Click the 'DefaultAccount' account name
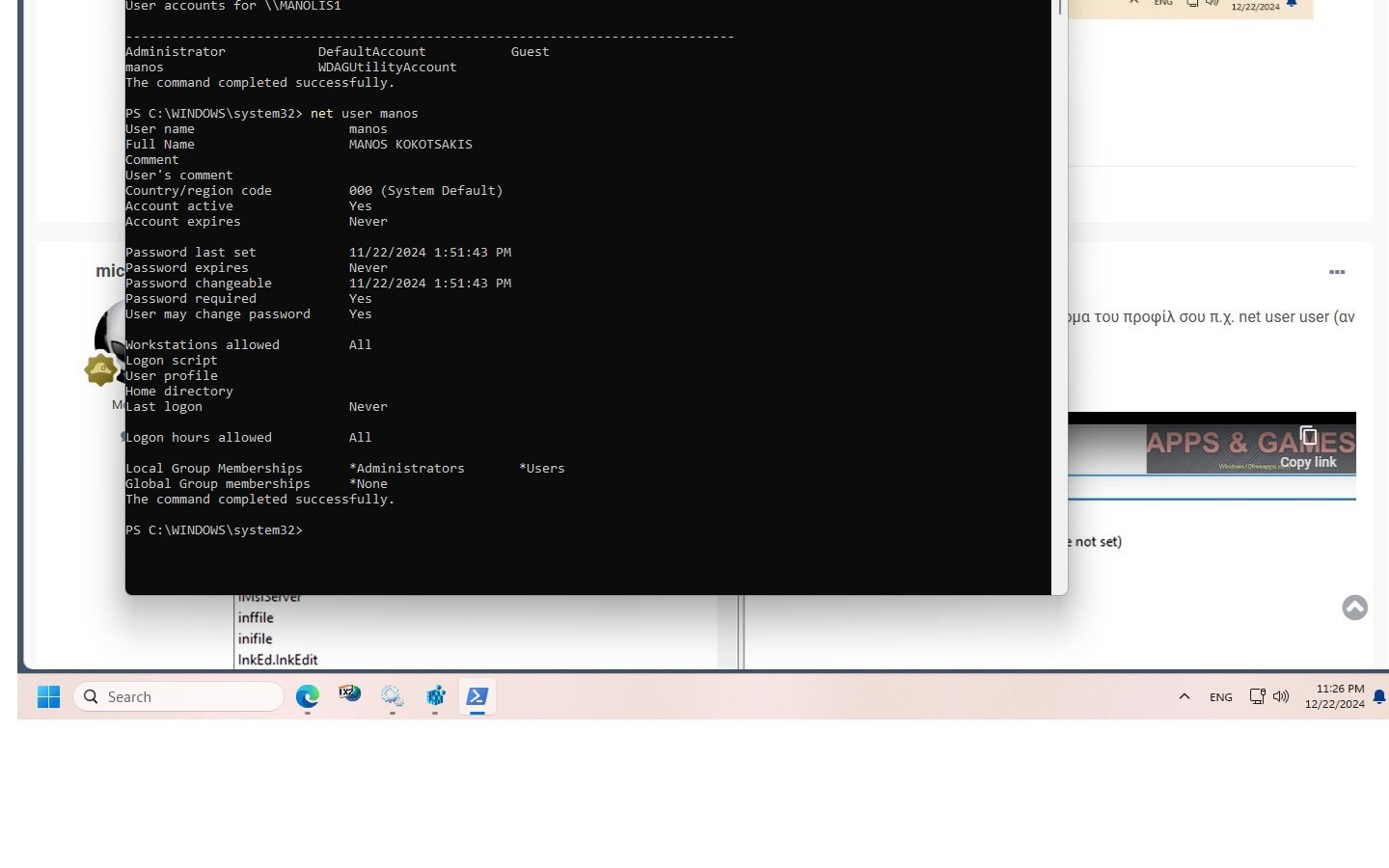The image size is (1389, 868). [372, 52]
